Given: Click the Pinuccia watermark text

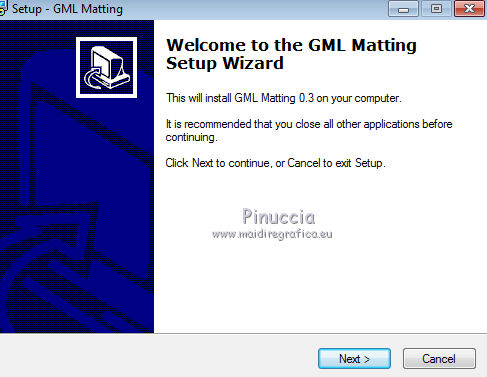Looking at the screenshot, I should pyautogui.click(x=279, y=217).
